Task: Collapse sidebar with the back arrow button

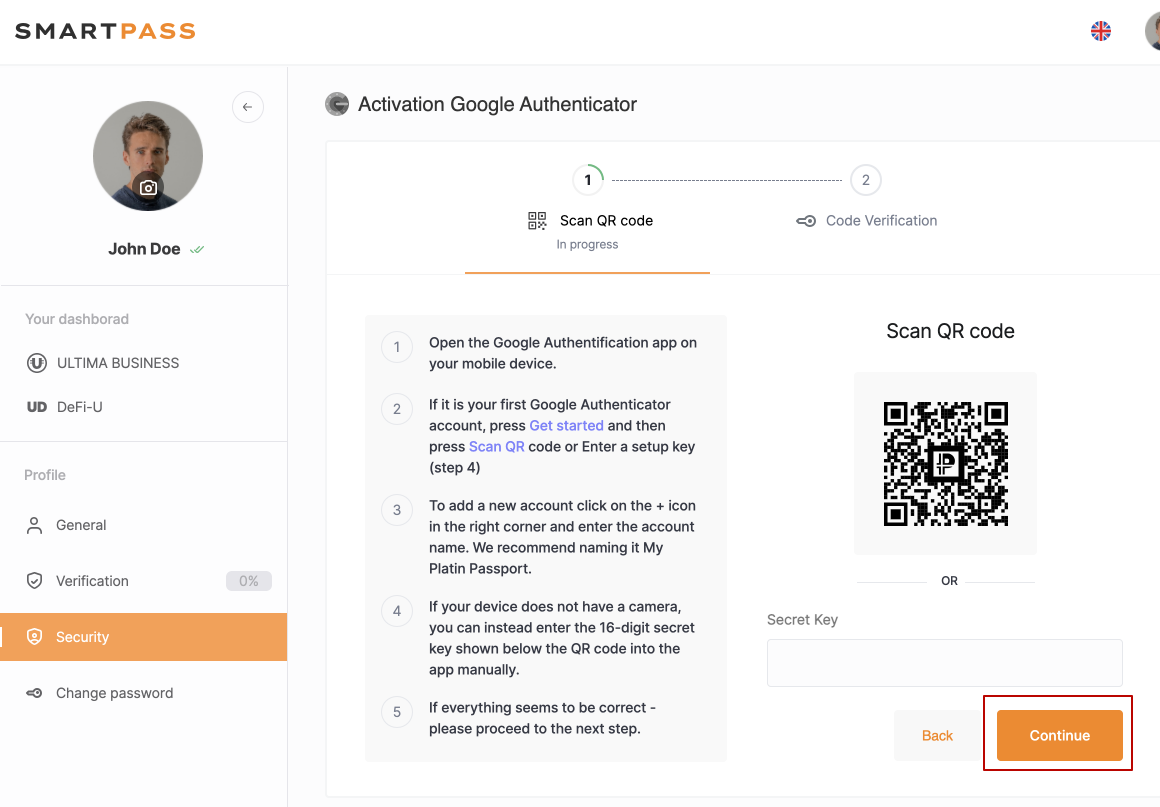Action: (248, 107)
